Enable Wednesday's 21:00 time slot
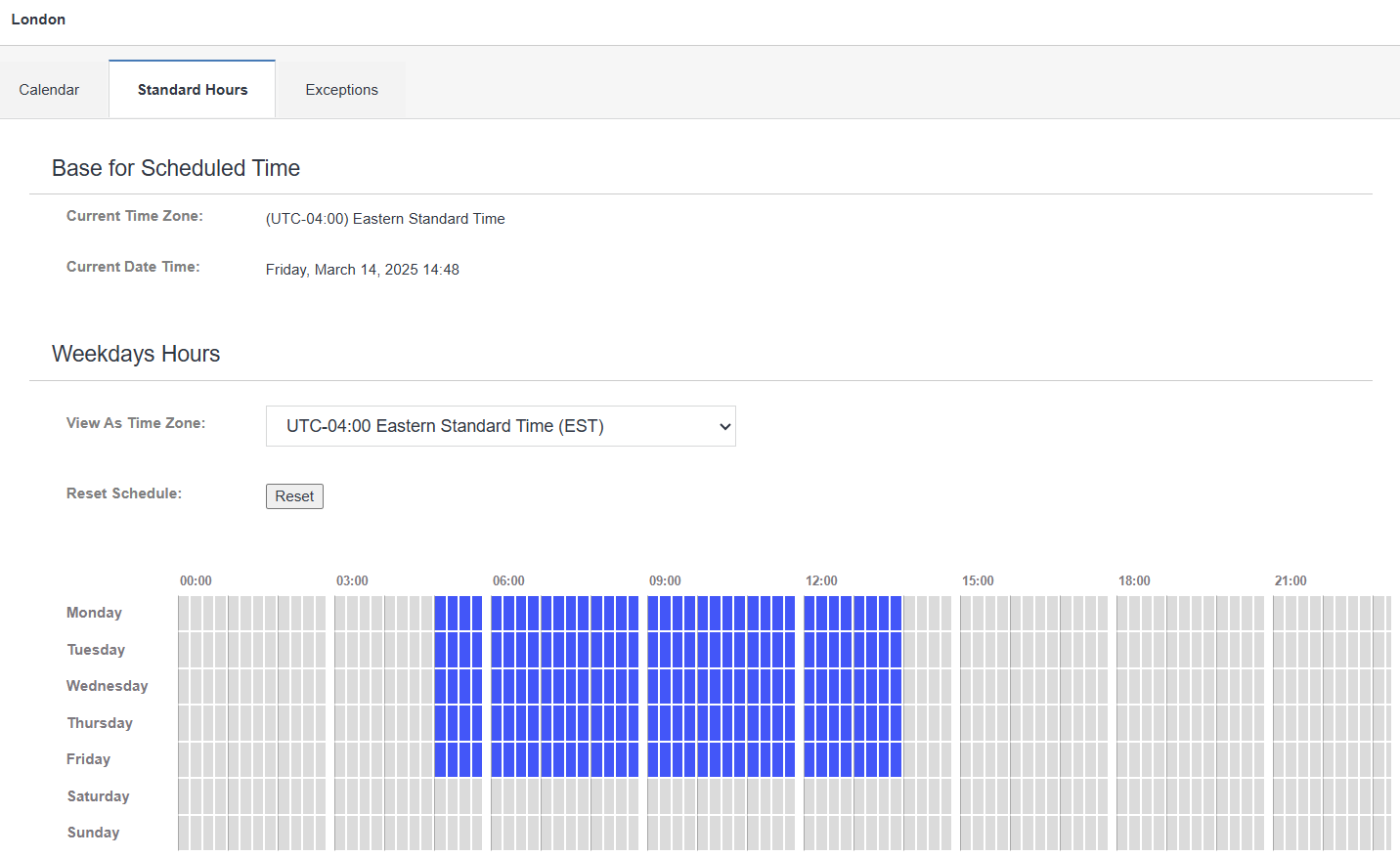Screen dimensions: 1400x857 (x=1279, y=686)
